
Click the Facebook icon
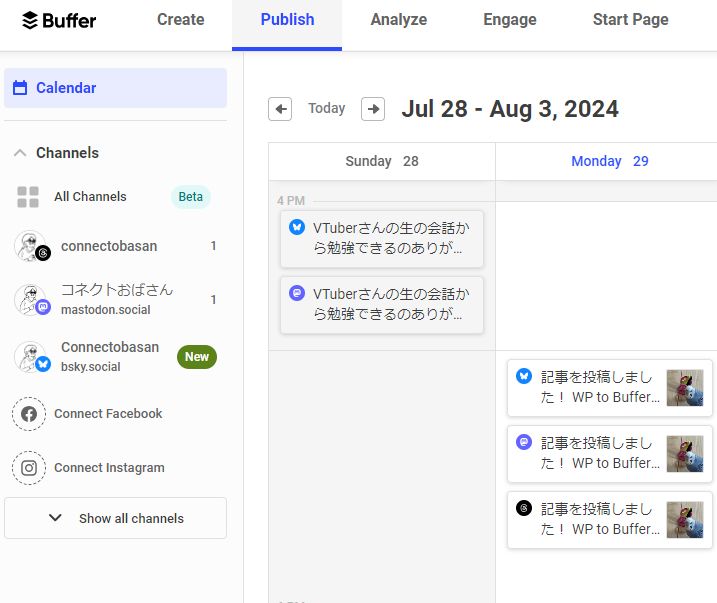(x=29, y=414)
